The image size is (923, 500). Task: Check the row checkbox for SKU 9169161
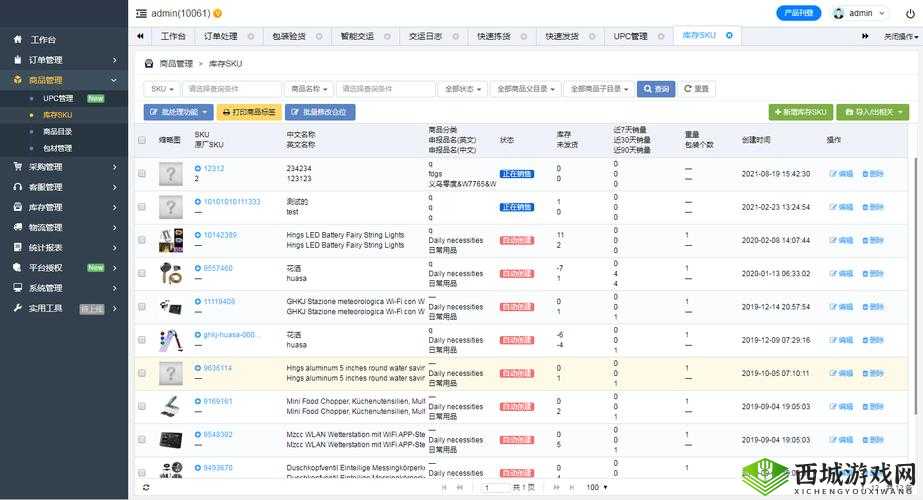142,406
